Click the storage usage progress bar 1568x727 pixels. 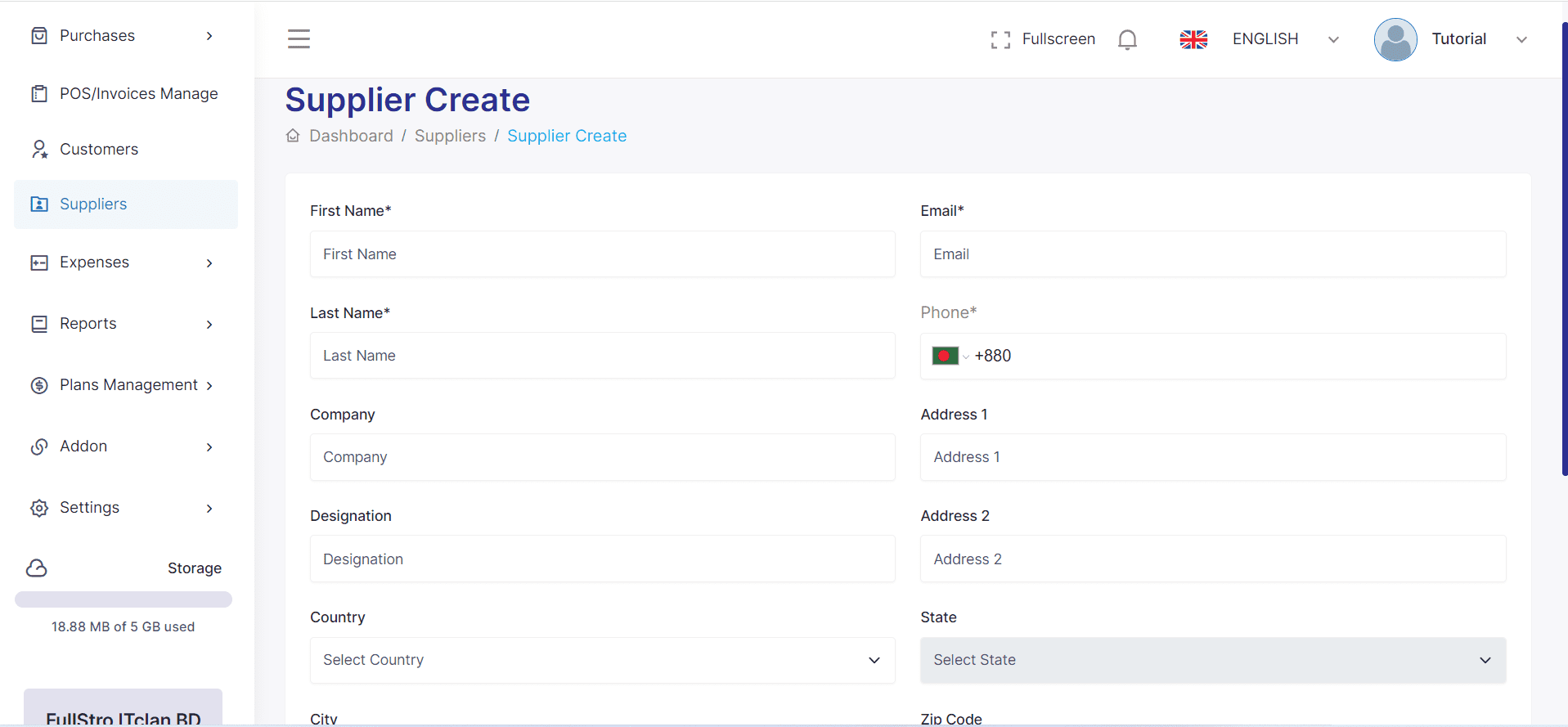point(124,599)
